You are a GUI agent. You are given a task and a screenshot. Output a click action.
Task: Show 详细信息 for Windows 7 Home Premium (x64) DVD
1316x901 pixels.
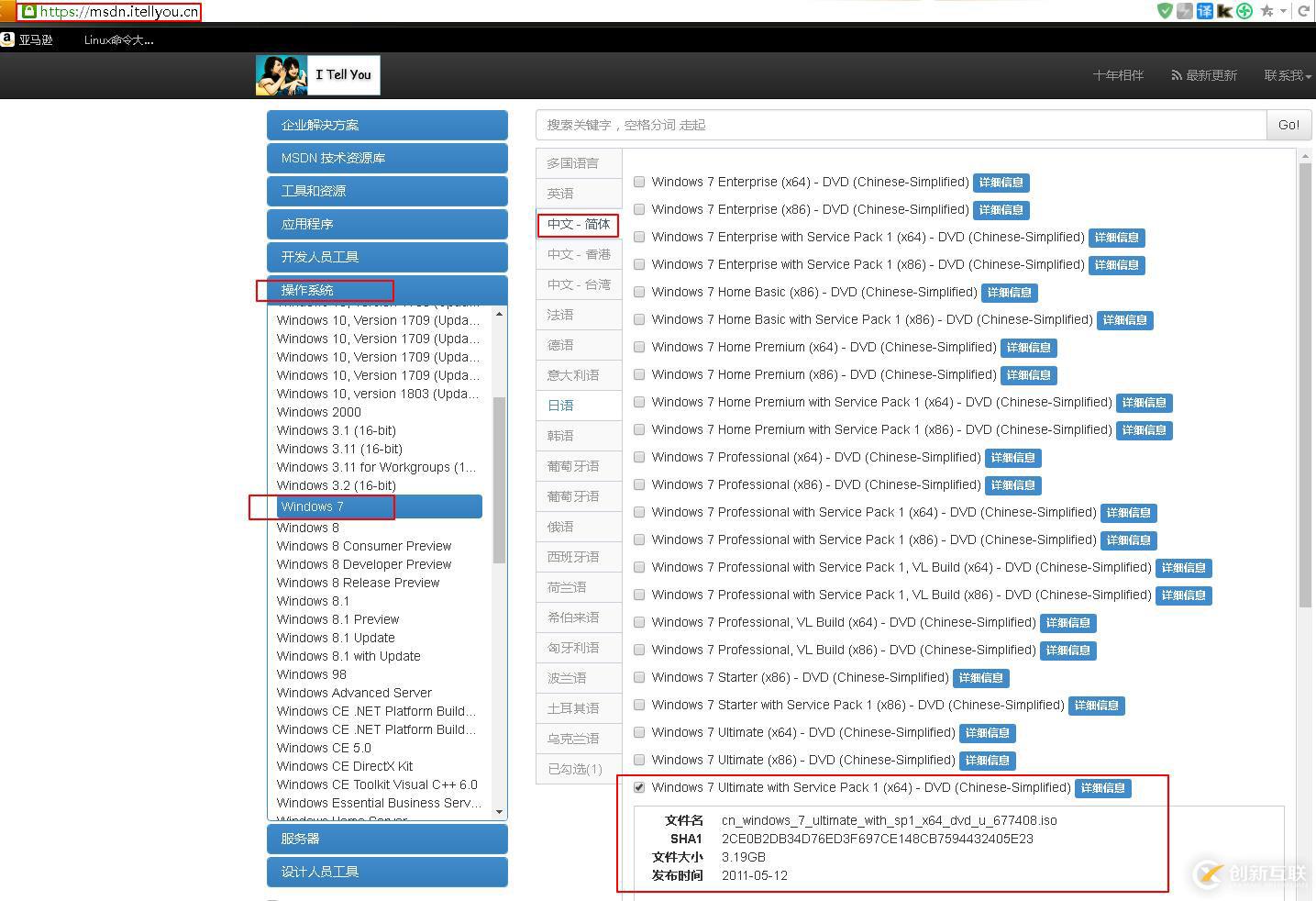[x=1029, y=348]
